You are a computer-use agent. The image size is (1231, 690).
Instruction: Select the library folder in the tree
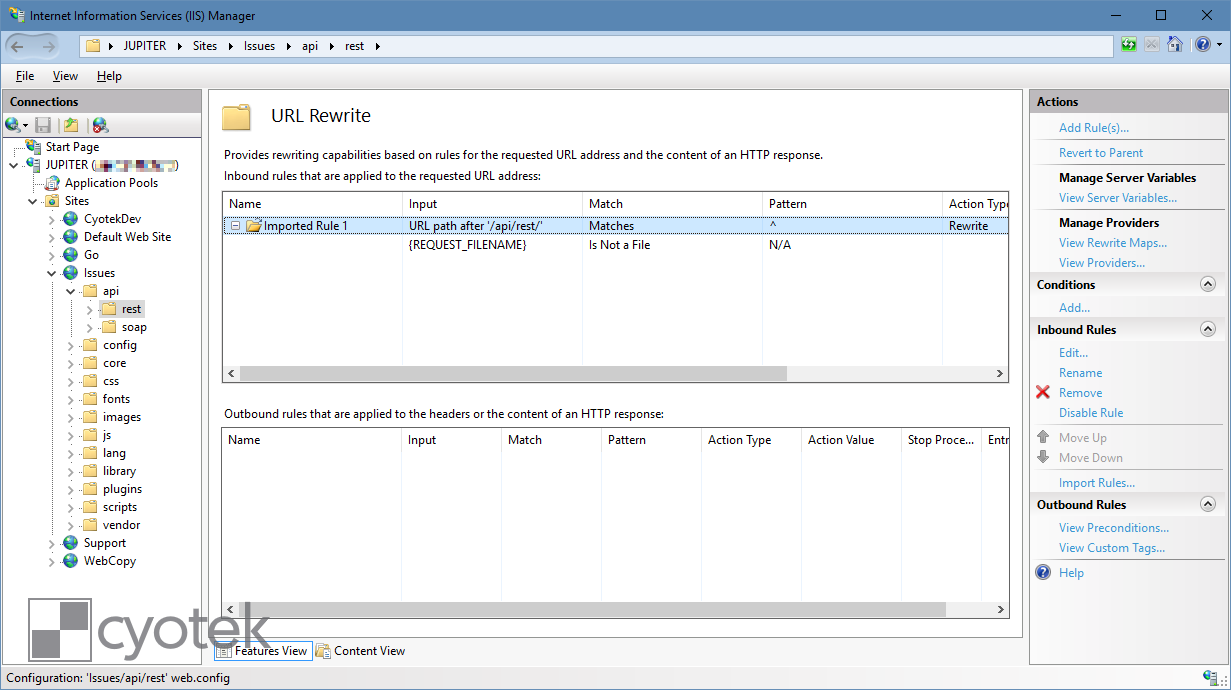[x=119, y=471]
